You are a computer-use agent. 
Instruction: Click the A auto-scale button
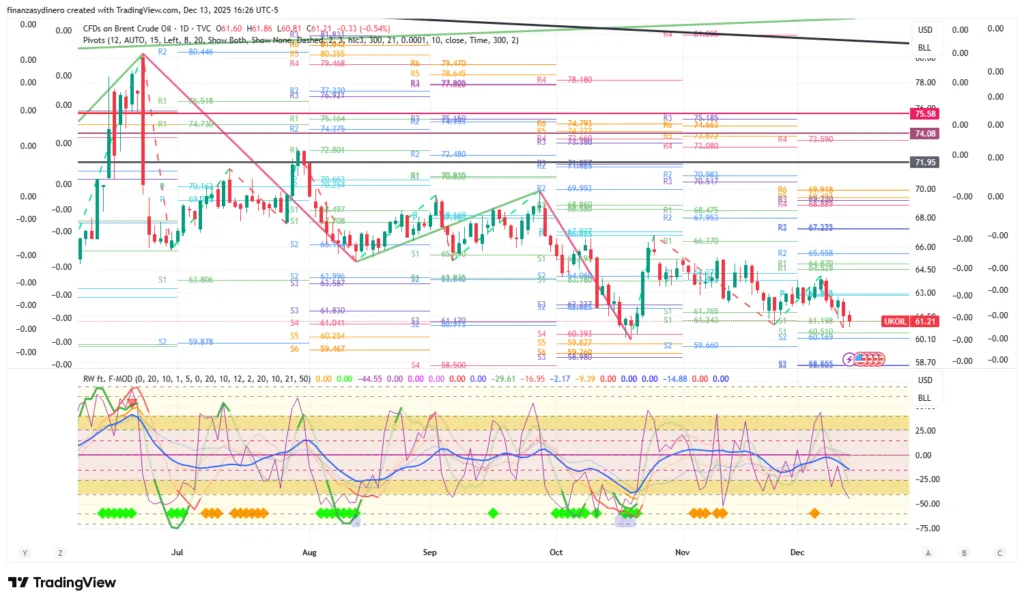click(928, 552)
